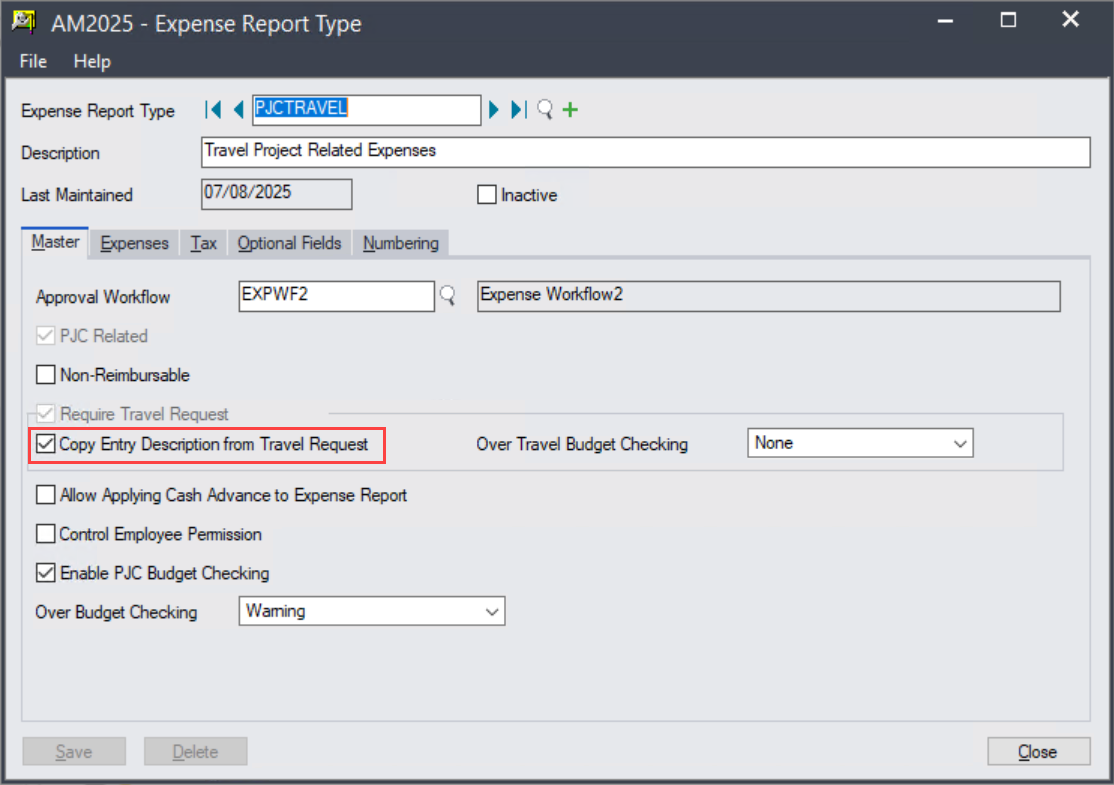Click the Save button
Image resolution: width=1114 pixels, height=785 pixels.
pyautogui.click(x=74, y=752)
